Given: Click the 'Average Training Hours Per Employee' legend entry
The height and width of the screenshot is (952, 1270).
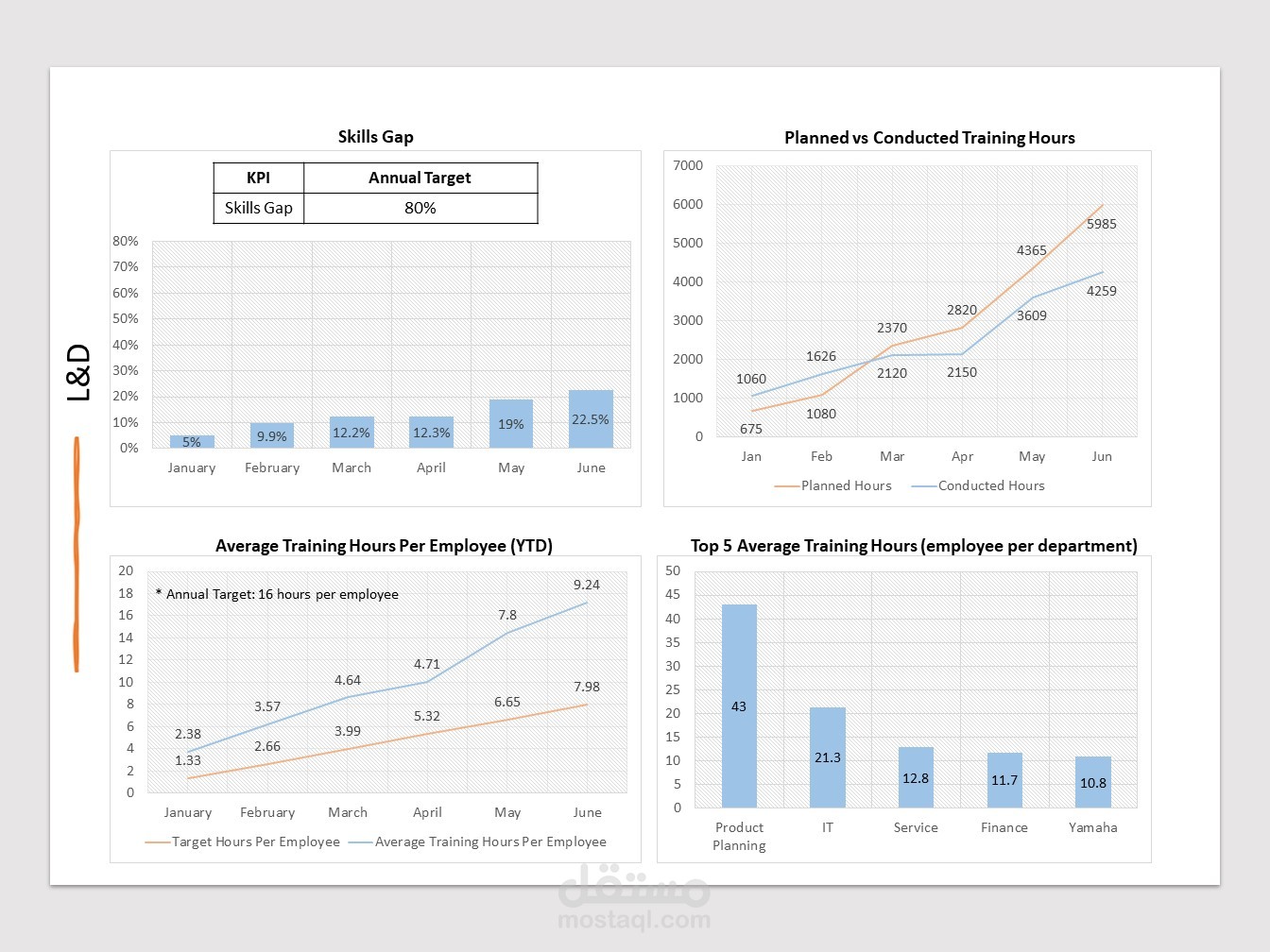Looking at the screenshot, I should [478, 841].
